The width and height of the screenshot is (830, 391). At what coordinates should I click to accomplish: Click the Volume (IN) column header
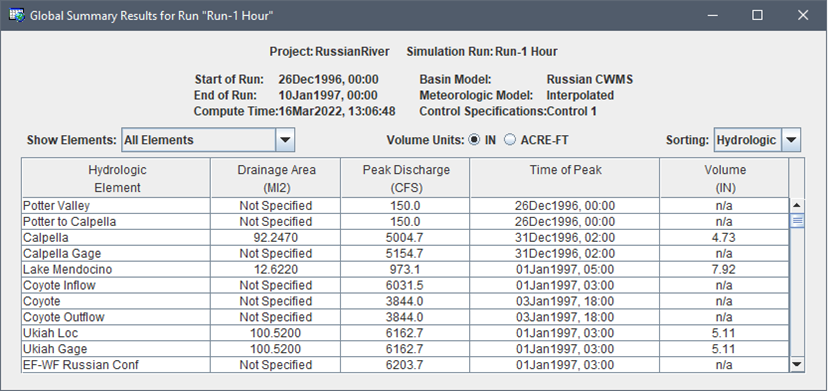pos(725,178)
